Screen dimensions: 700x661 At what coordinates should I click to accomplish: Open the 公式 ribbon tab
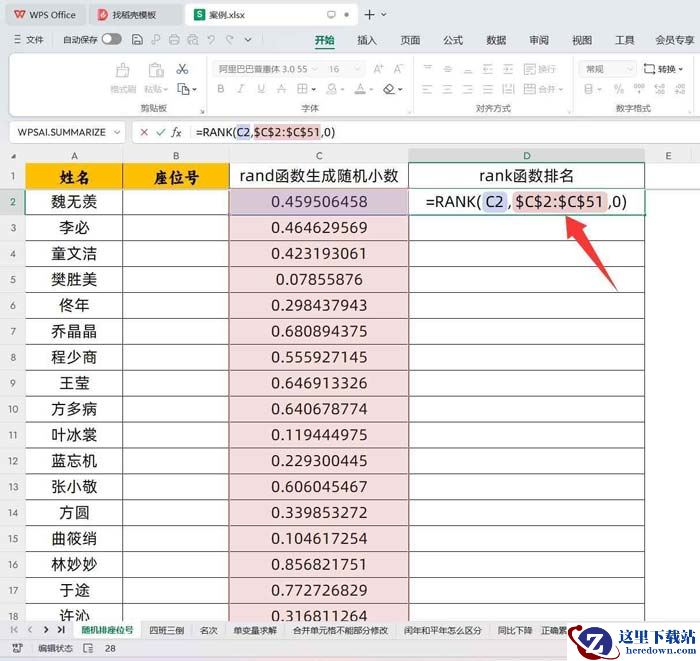coord(453,40)
